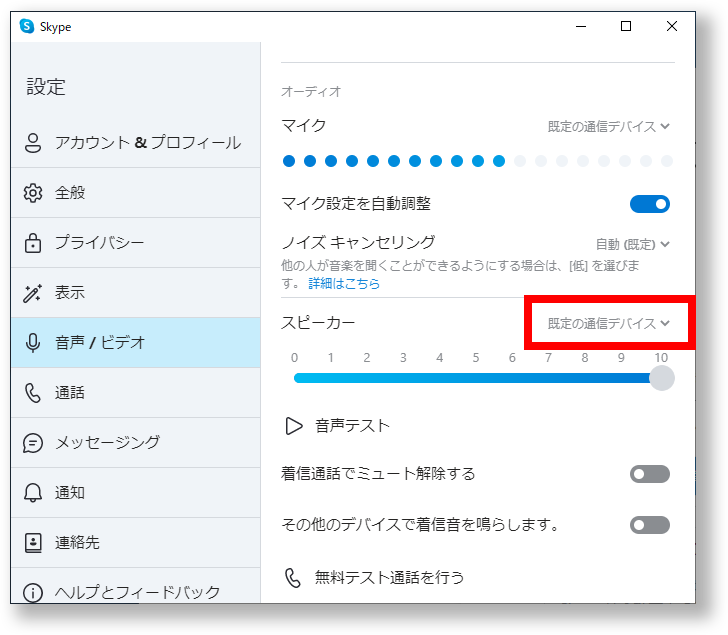Screen dimensions: 728x635
Task: Click the play triangle for 音声テスト
Action: tap(293, 426)
